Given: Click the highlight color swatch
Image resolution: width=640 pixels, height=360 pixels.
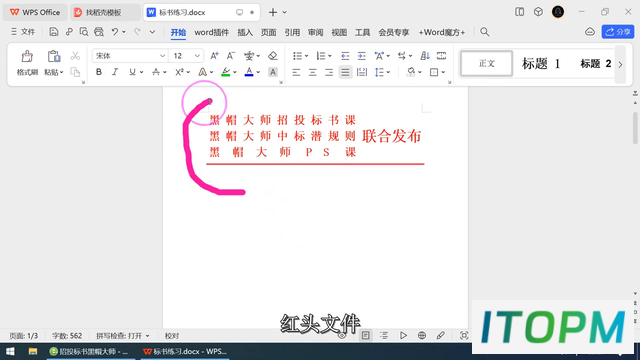Looking at the screenshot, I should (226, 72).
